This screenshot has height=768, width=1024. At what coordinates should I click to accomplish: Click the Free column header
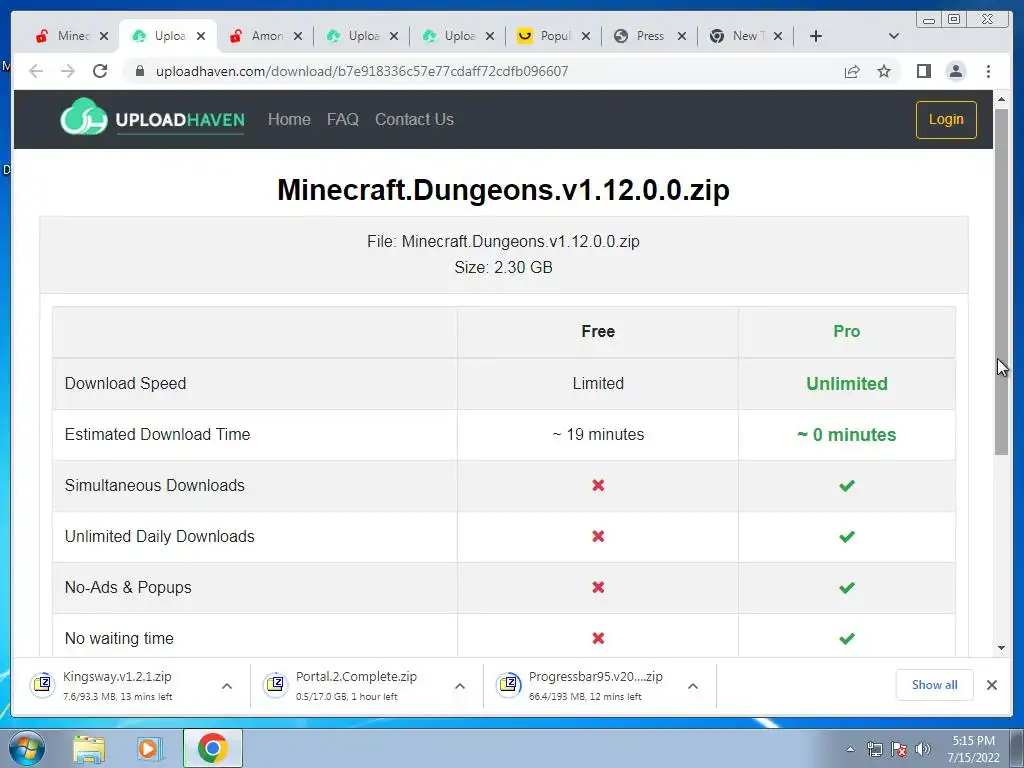pyautogui.click(x=598, y=331)
